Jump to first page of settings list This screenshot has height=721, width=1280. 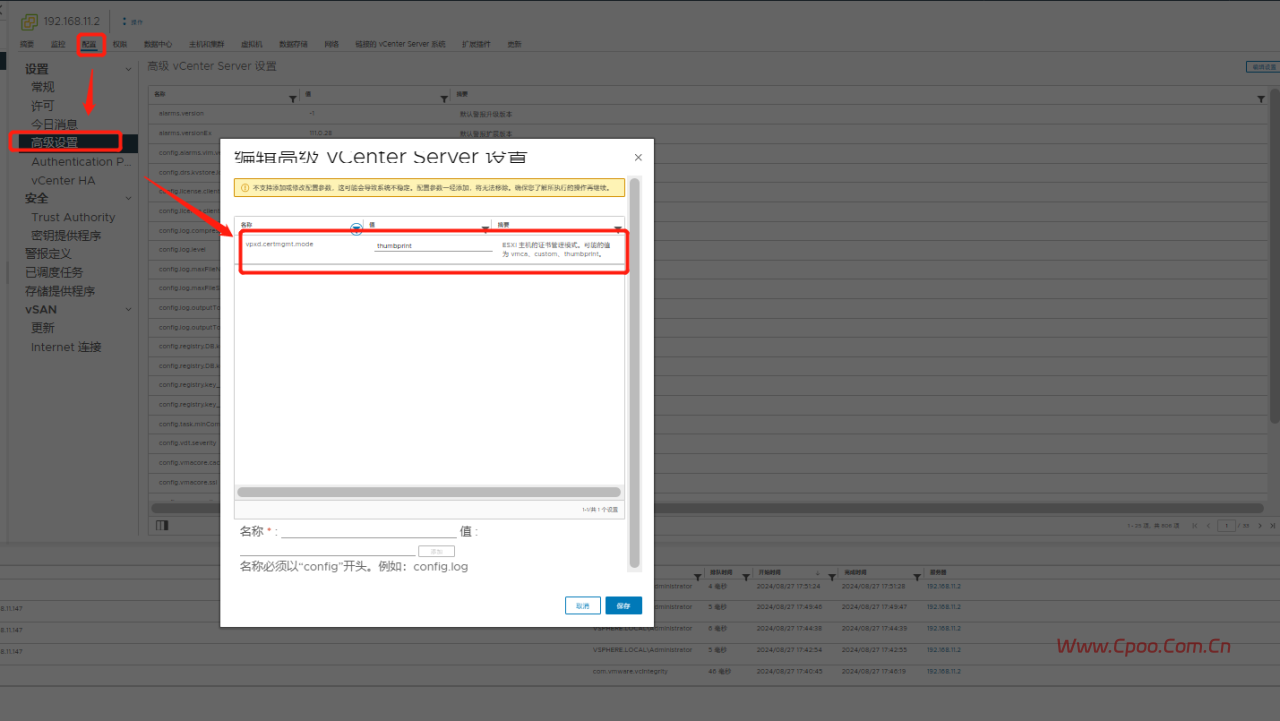[1194, 525]
